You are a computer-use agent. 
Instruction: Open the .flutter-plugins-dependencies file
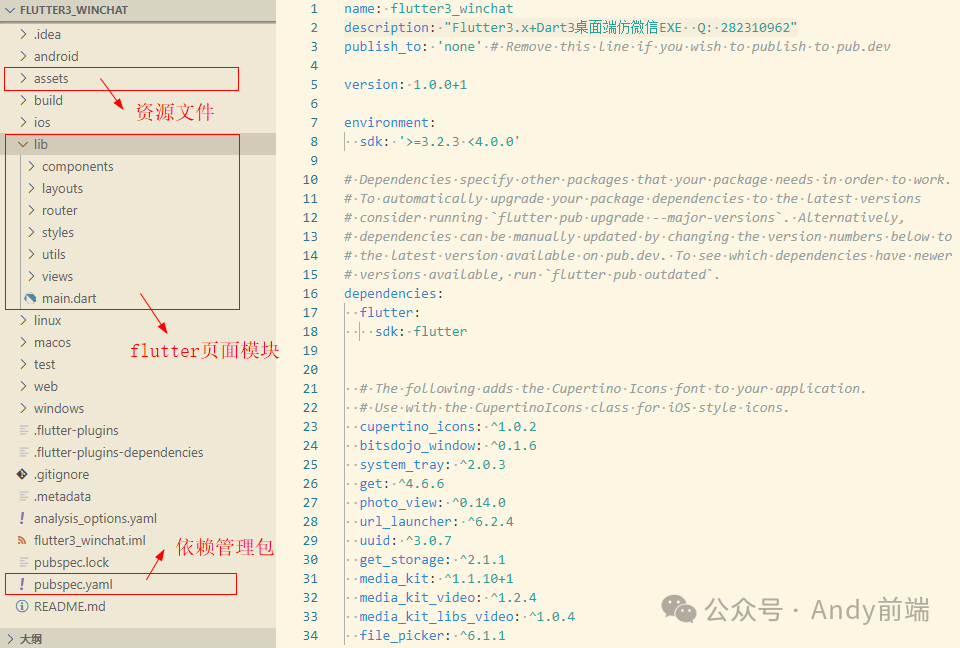[x=119, y=453]
